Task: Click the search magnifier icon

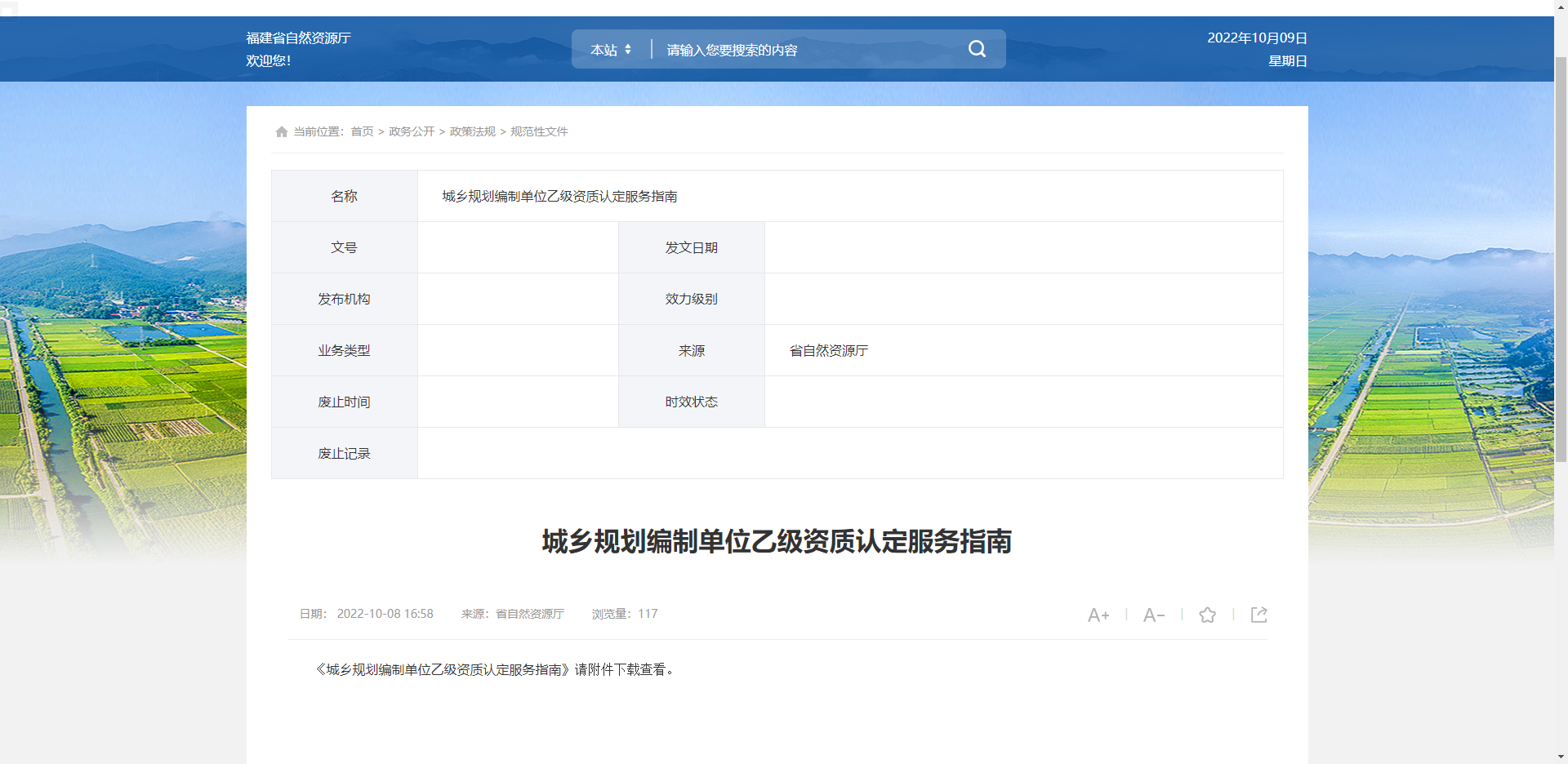Action: pyautogui.click(x=977, y=49)
